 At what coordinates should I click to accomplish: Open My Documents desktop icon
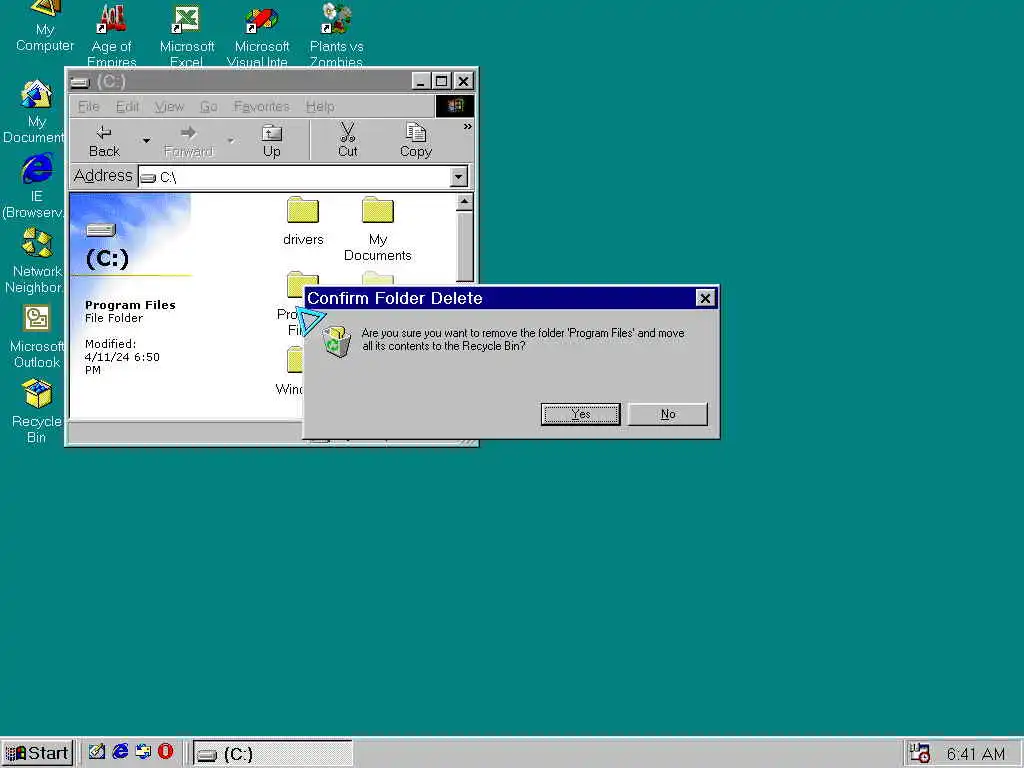[35, 111]
